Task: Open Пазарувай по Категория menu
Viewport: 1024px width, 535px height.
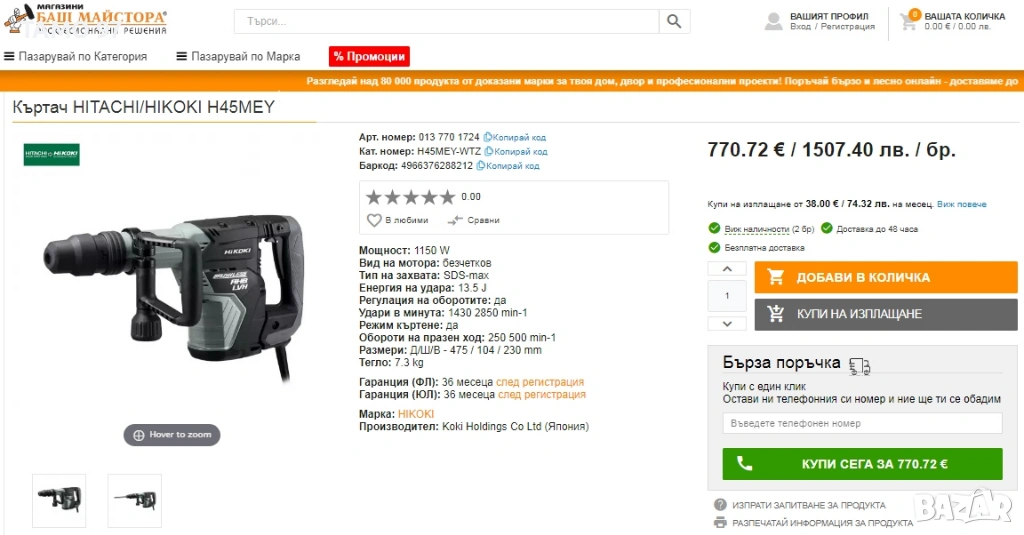Action: tap(76, 56)
